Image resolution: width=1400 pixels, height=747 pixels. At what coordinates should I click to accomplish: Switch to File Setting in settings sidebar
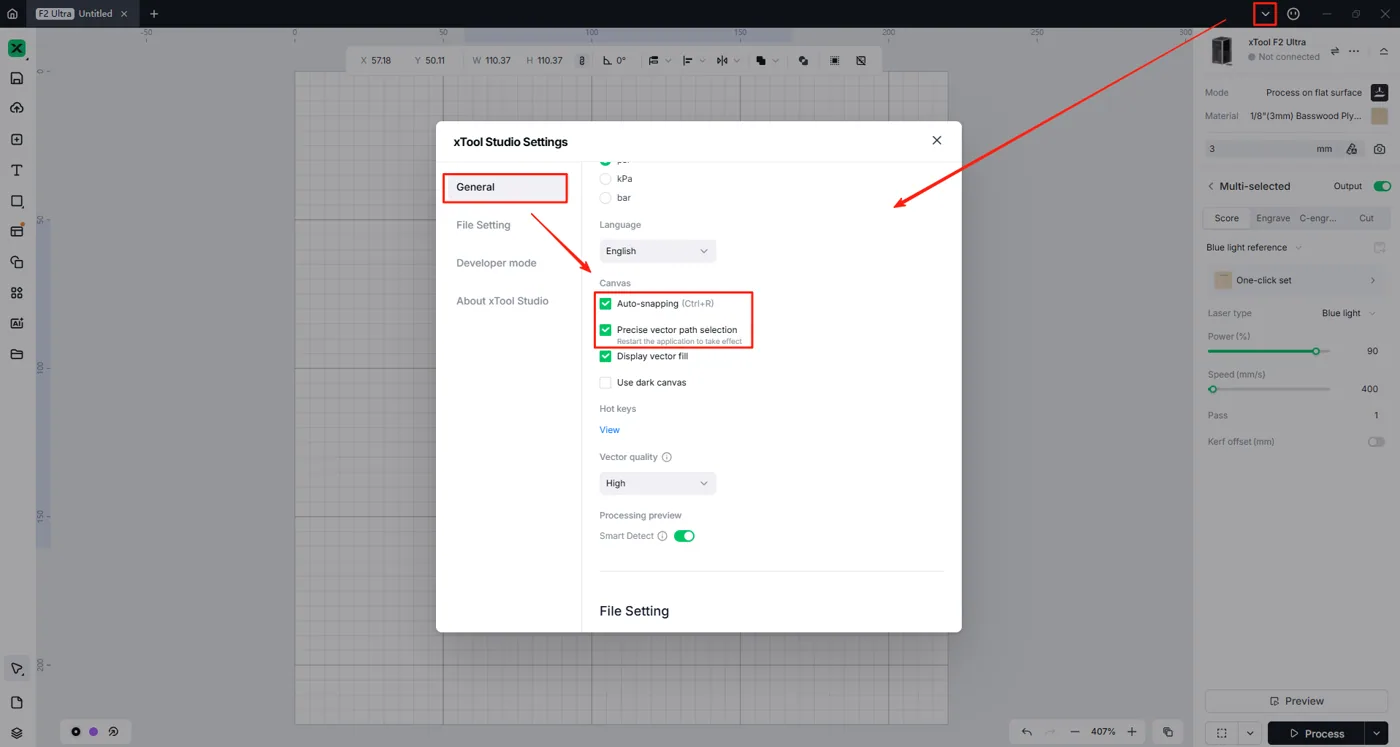[x=484, y=225]
